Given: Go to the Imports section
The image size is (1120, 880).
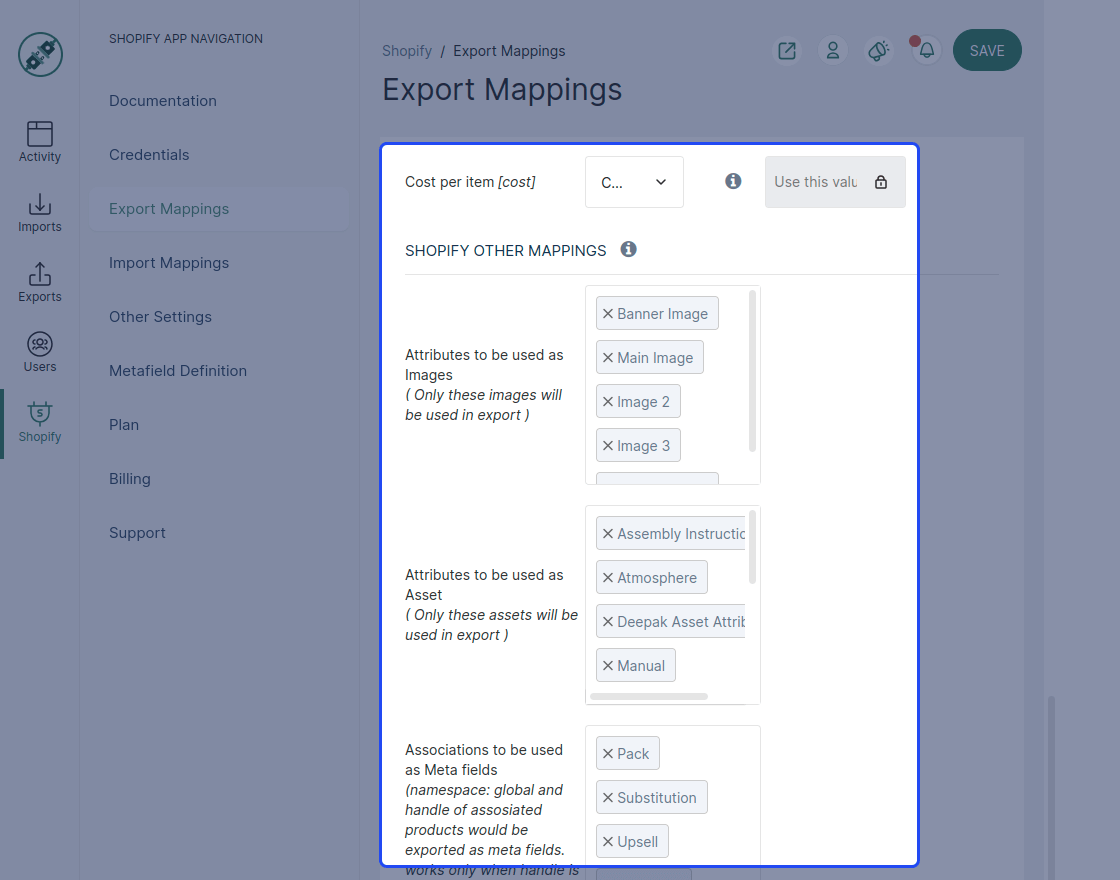Looking at the screenshot, I should (x=40, y=212).
